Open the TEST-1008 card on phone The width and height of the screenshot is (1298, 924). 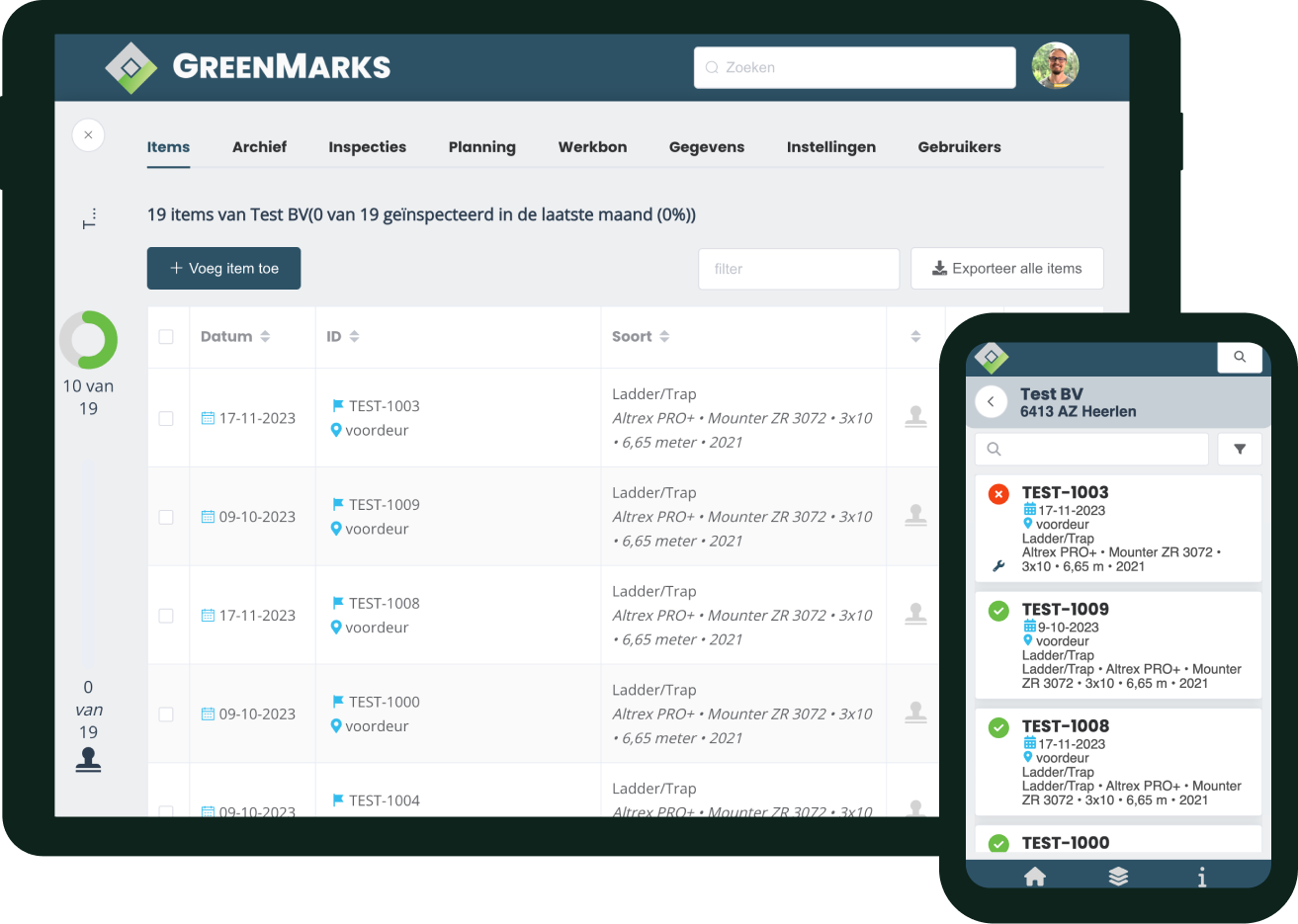(x=1118, y=762)
